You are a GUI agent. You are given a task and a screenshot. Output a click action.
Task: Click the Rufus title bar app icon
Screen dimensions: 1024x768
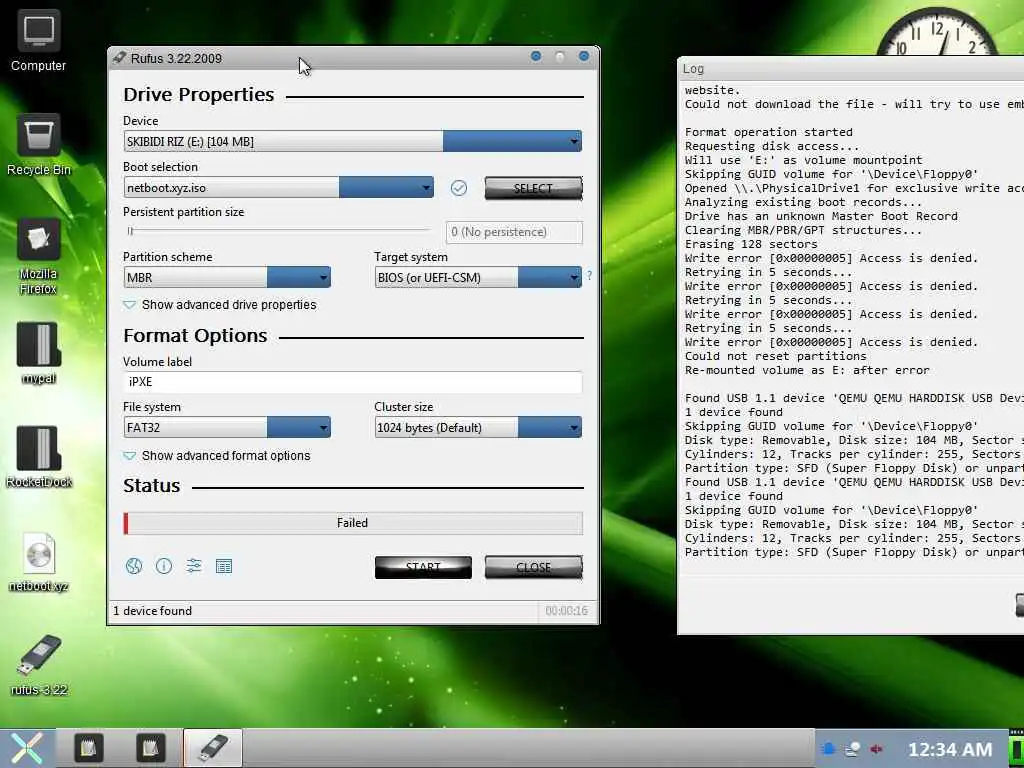click(x=119, y=57)
